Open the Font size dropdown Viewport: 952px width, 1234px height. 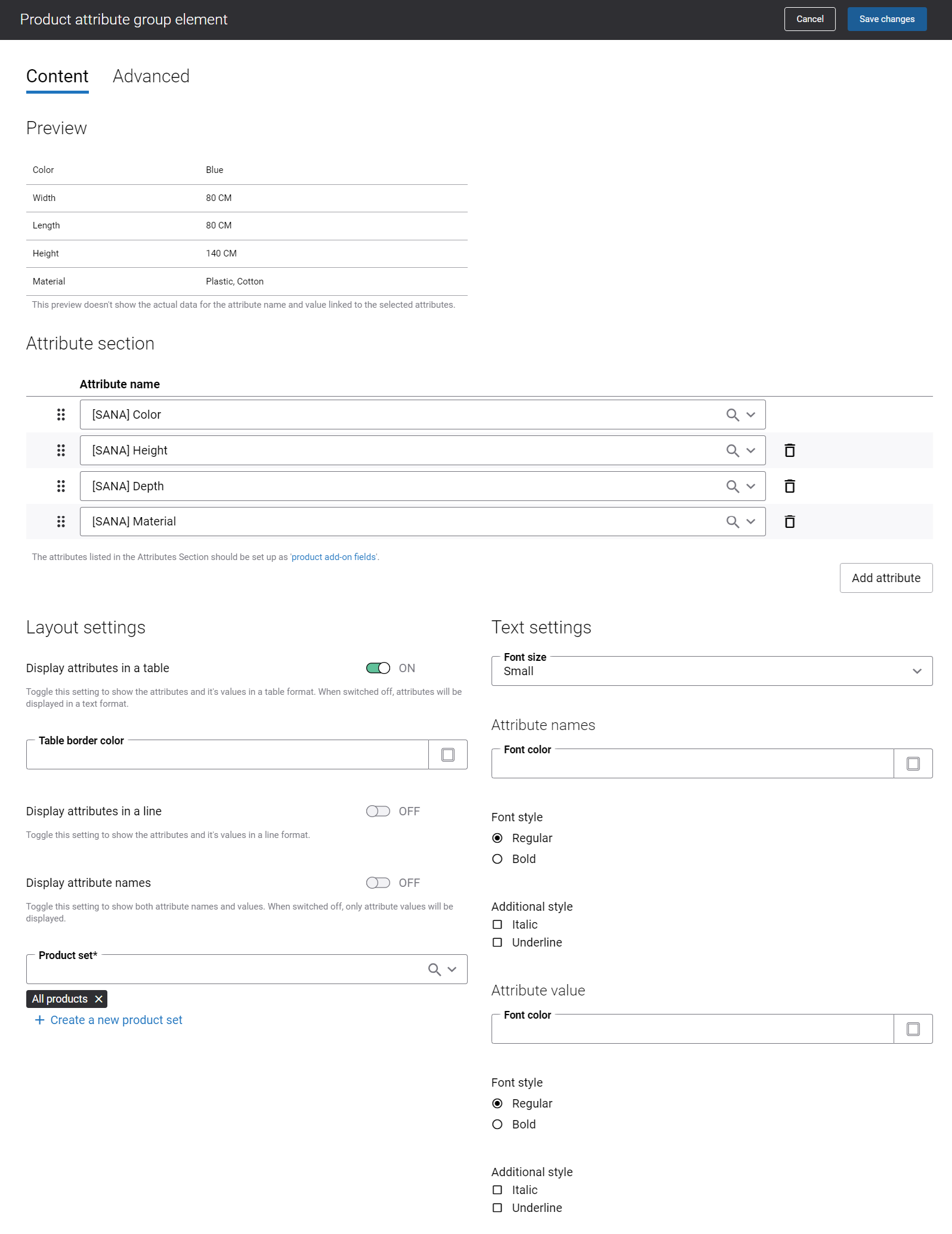pyautogui.click(x=712, y=671)
